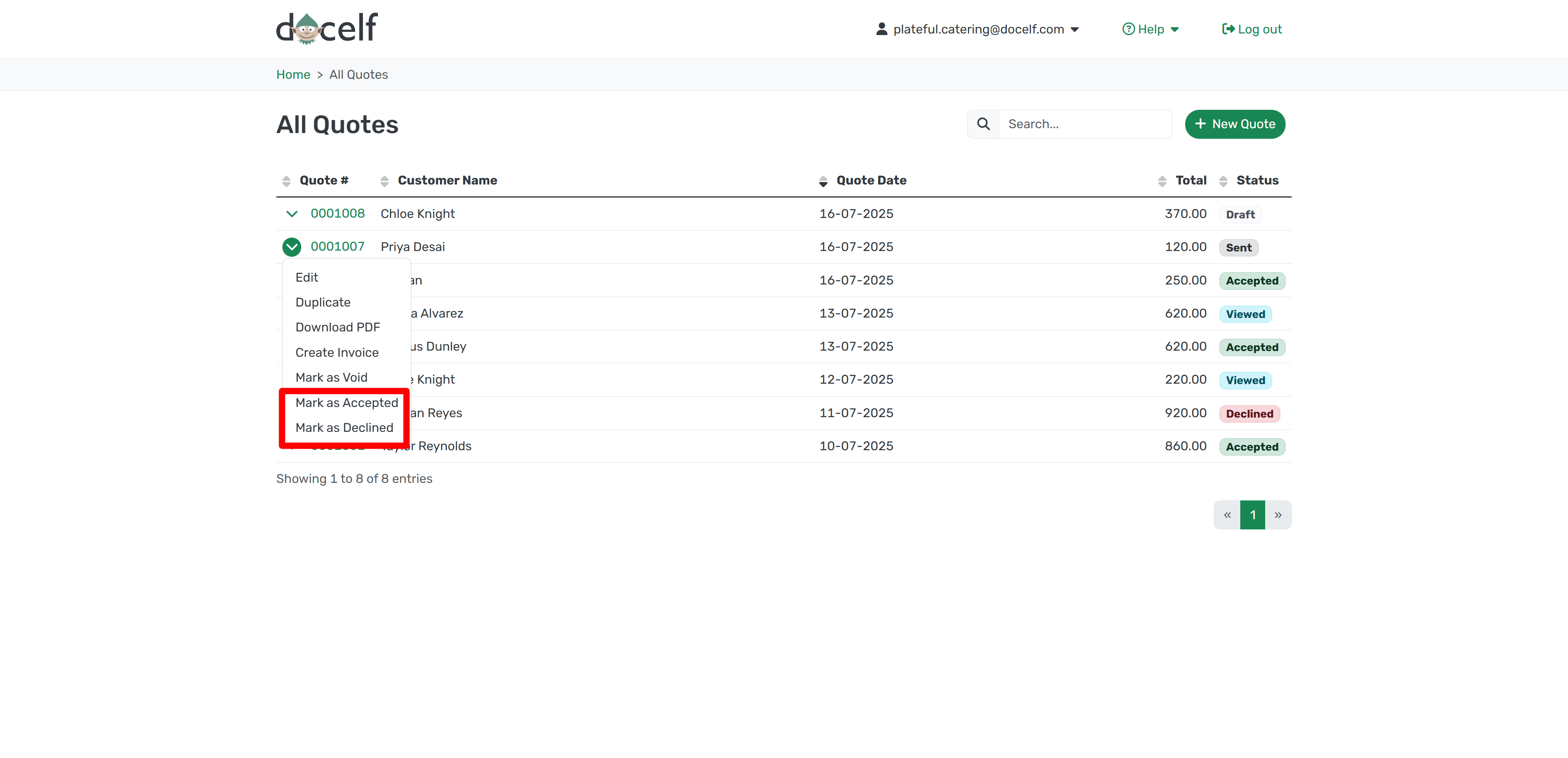
Task: Open the user account dropdown
Action: click(x=977, y=29)
